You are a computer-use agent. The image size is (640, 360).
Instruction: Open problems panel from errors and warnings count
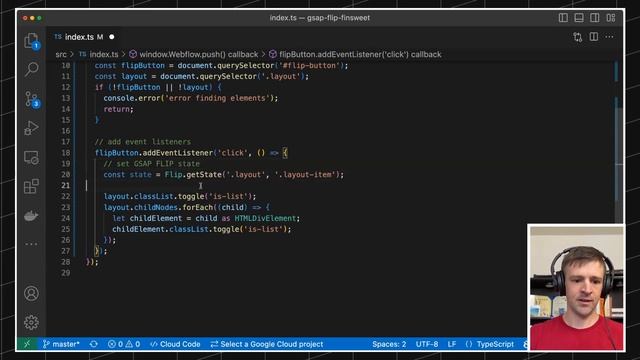pos(124,344)
